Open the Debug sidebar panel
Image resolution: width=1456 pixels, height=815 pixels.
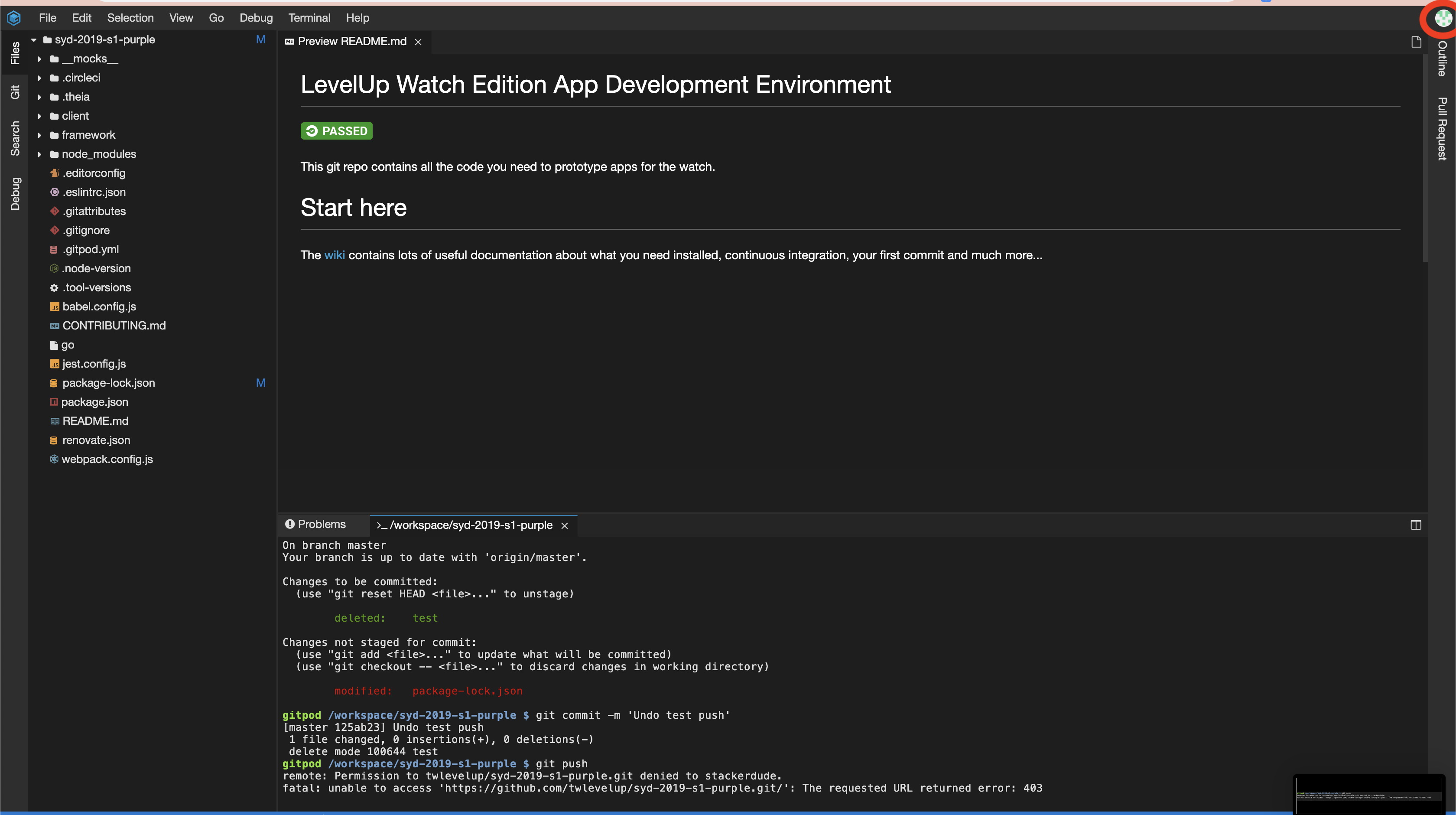point(15,193)
